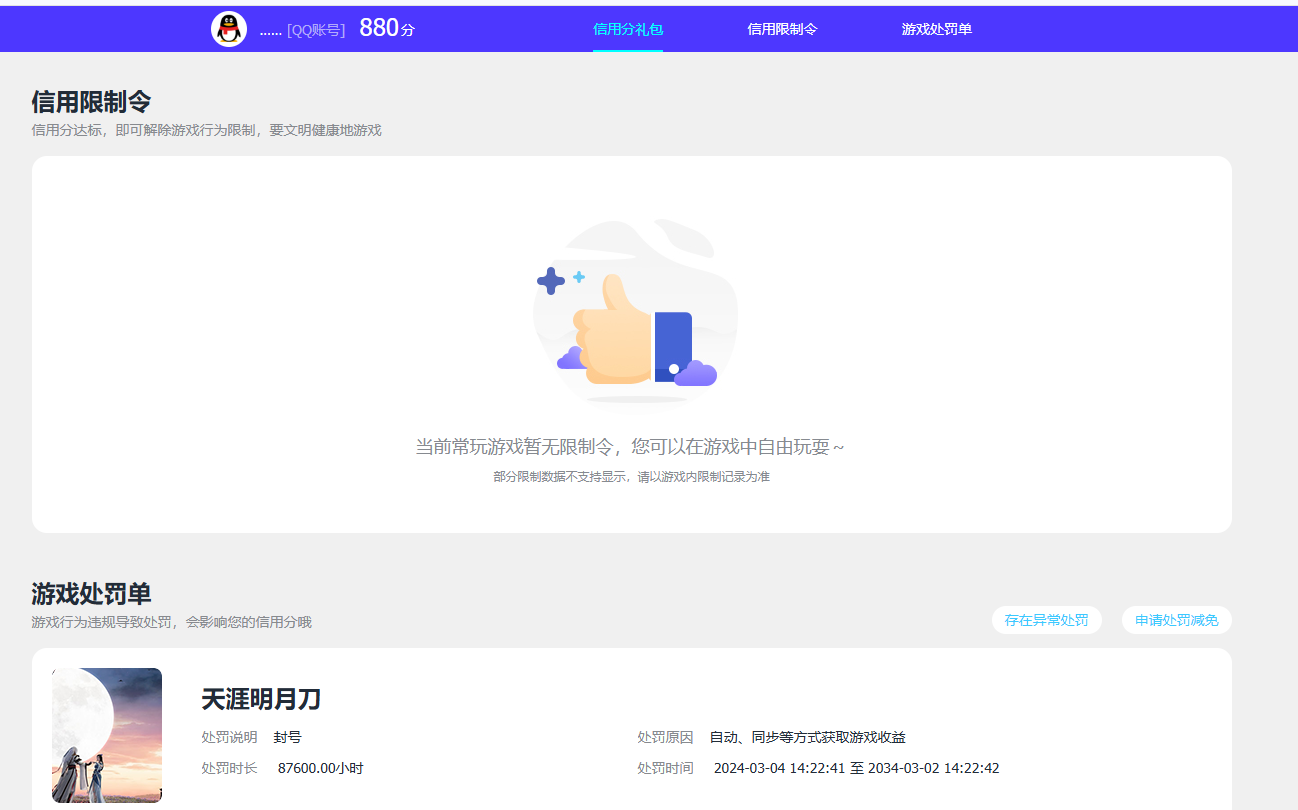This screenshot has width=1298, height=810.
Task: Click the 申请处罚减免 button
Action: (1176, 620)
